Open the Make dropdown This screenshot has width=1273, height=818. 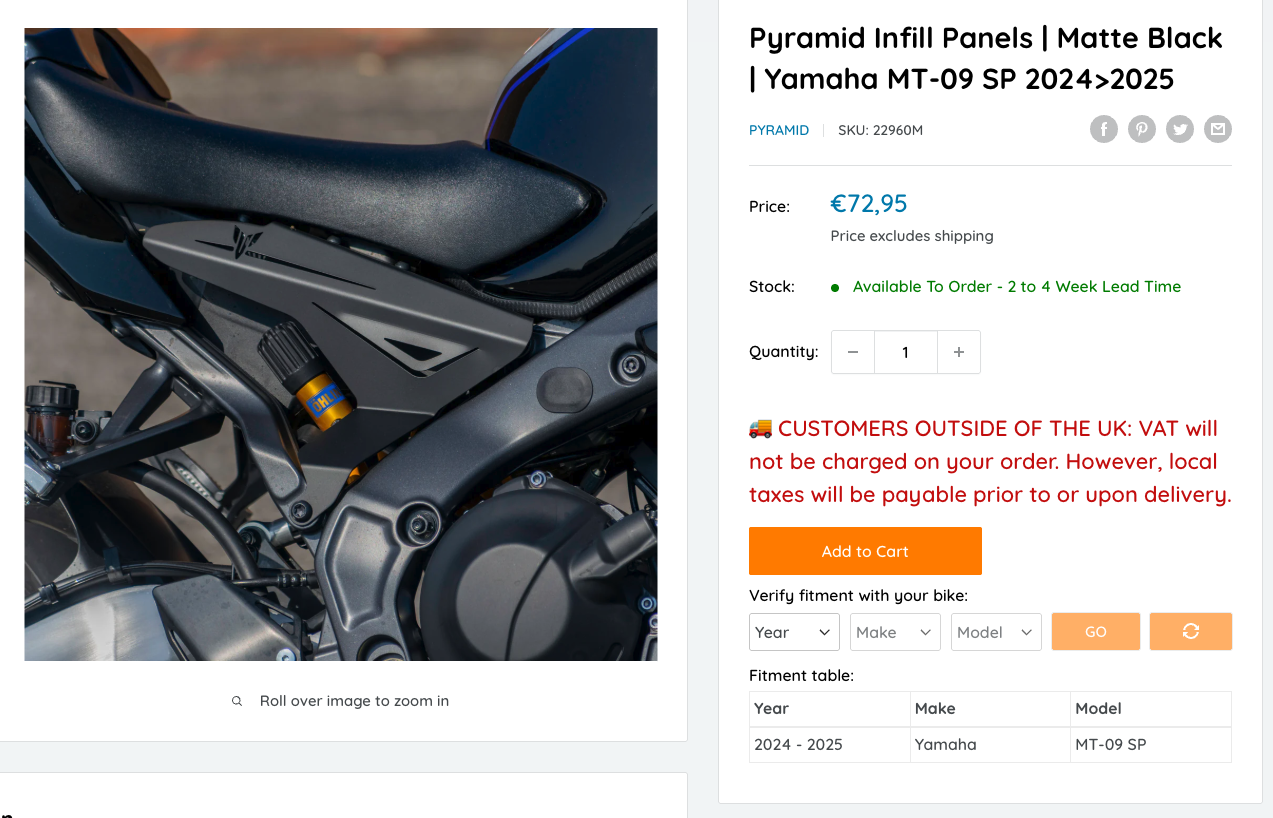click(x=895, y=632)
